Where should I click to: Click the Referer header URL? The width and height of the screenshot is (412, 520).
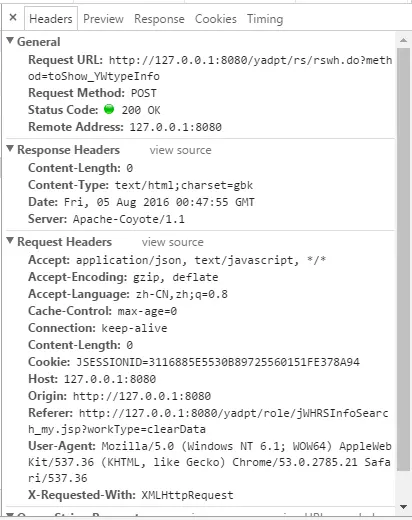point(208,421)
